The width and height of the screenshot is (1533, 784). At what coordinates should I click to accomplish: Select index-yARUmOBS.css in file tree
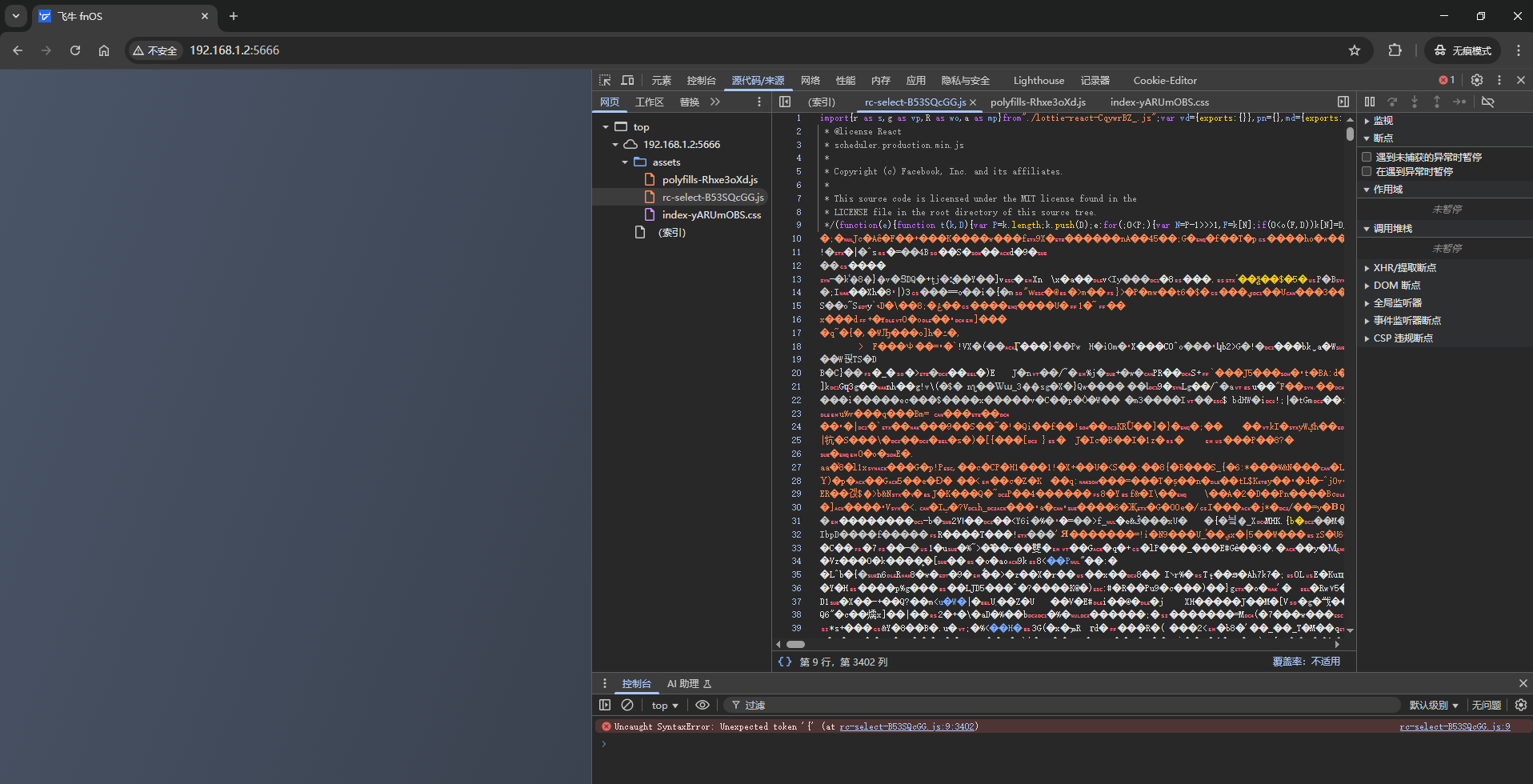click(x=710, y=215)
